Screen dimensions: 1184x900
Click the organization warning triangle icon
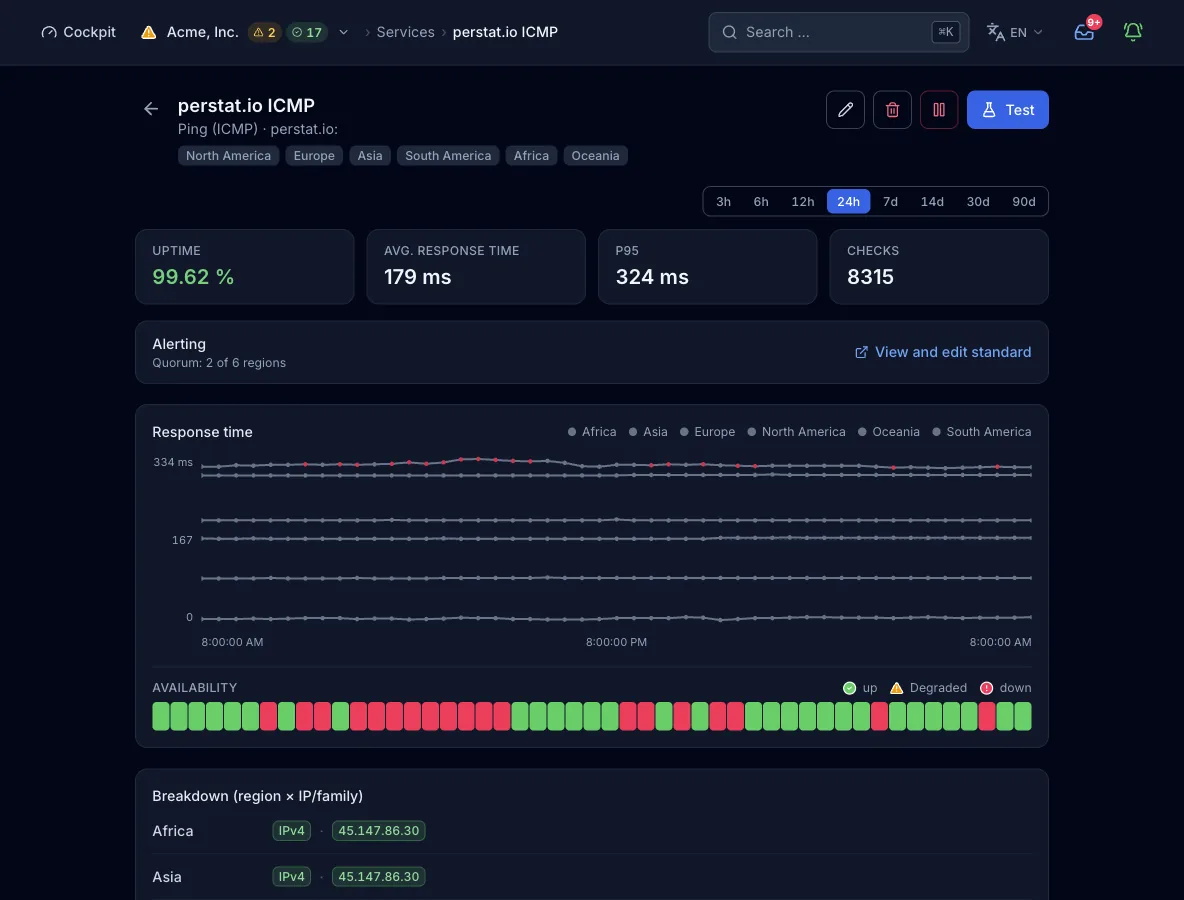(x=149, y=32)
